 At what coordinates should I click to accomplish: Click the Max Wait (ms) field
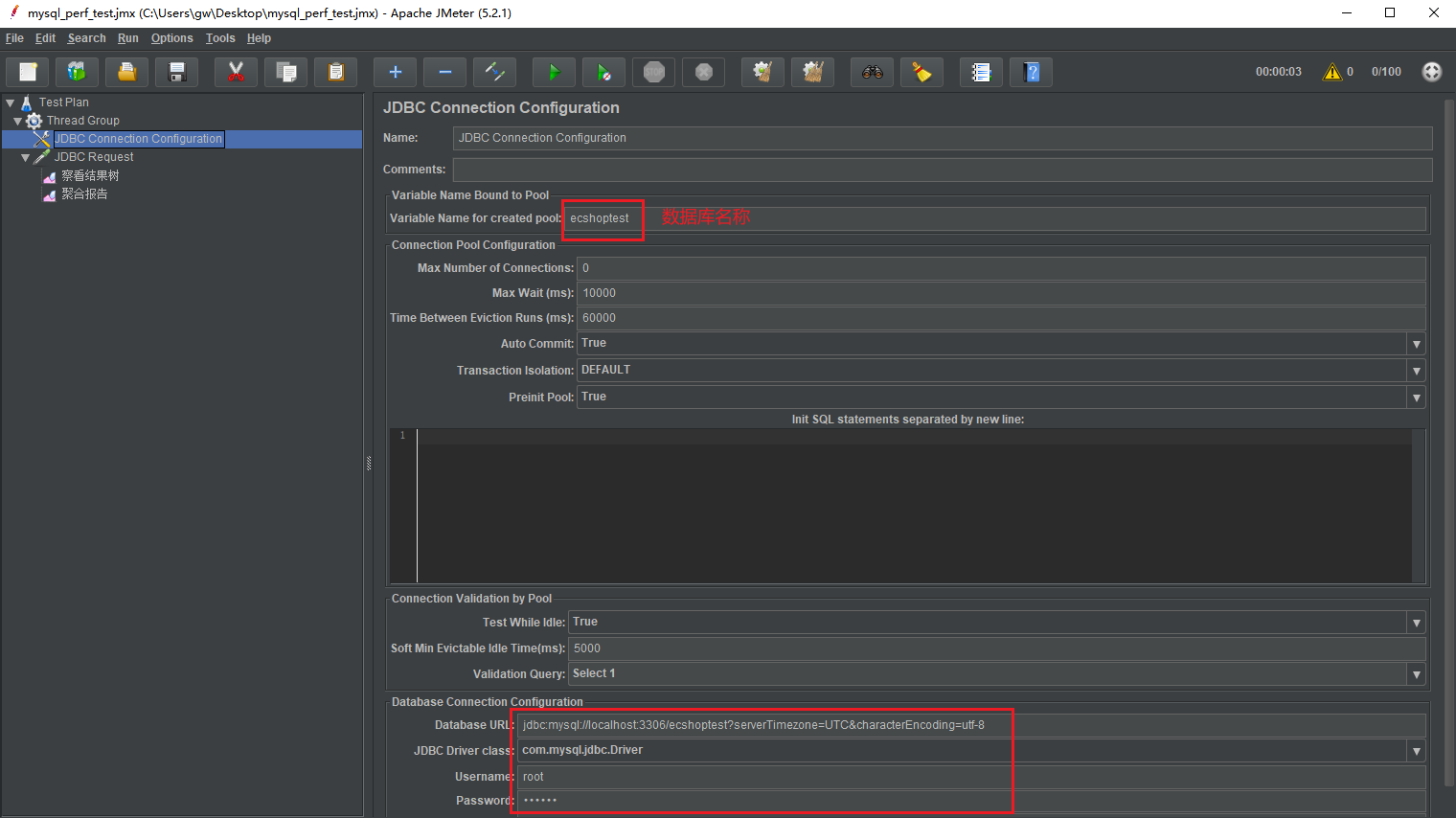pyautogui.click(x=1001, y=293)
